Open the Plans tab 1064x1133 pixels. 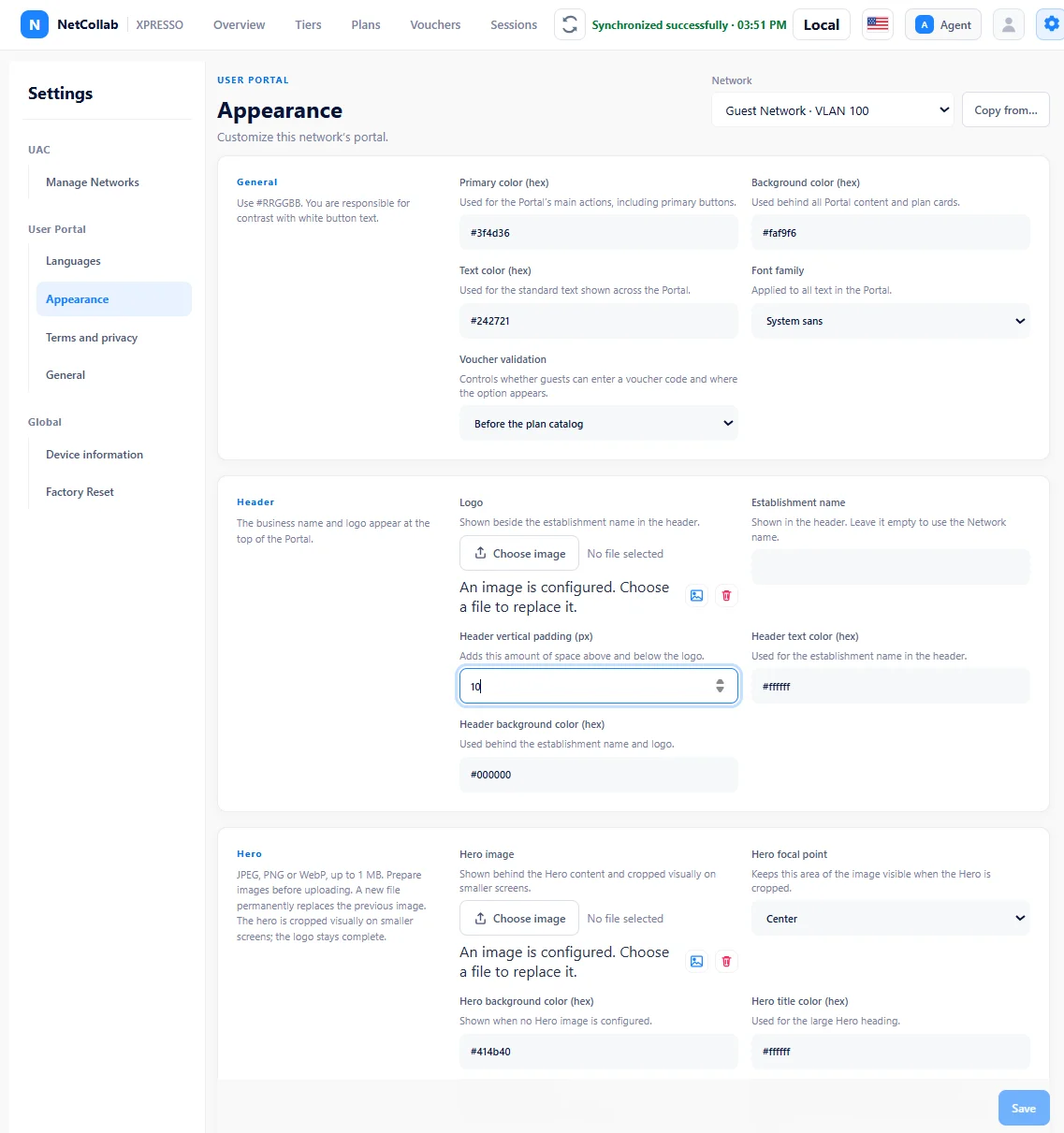pos(366,24)
